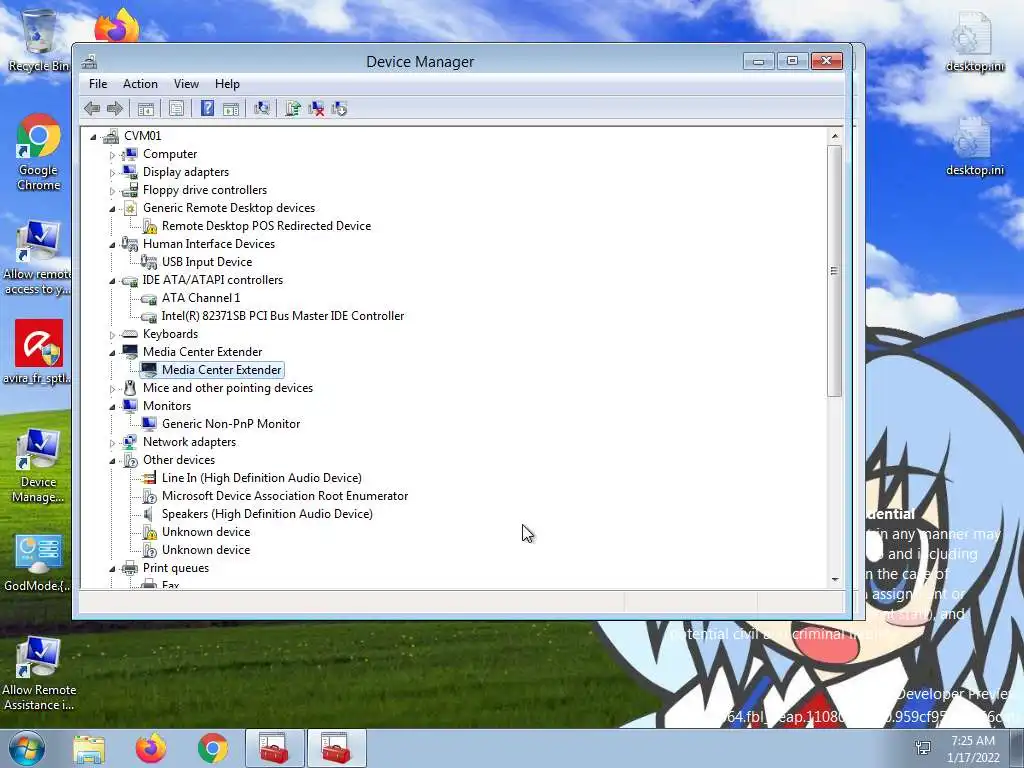Open the Help menu

click(227, 84)
